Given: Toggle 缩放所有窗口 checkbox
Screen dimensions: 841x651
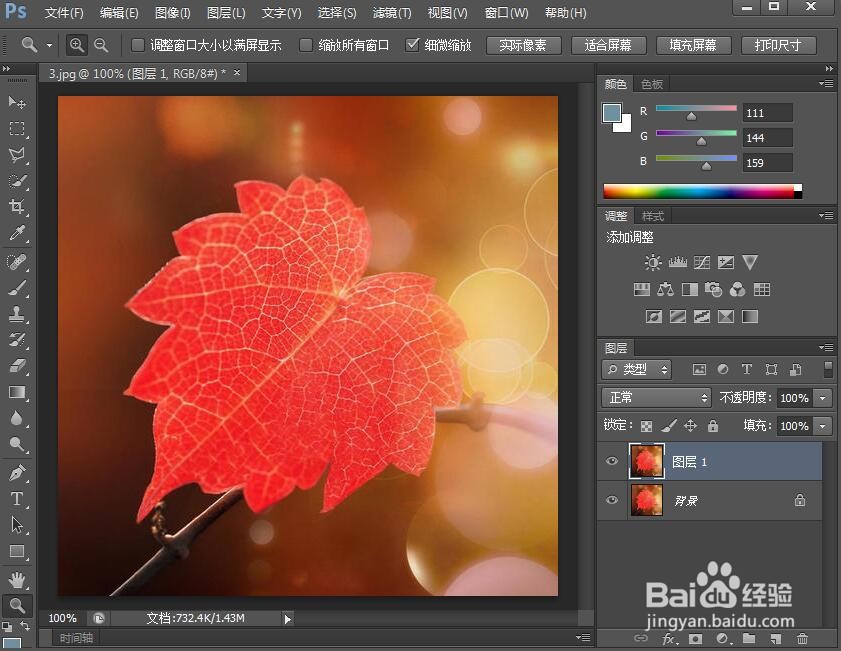Looking at the screenshot, I should tap(306, 45).
